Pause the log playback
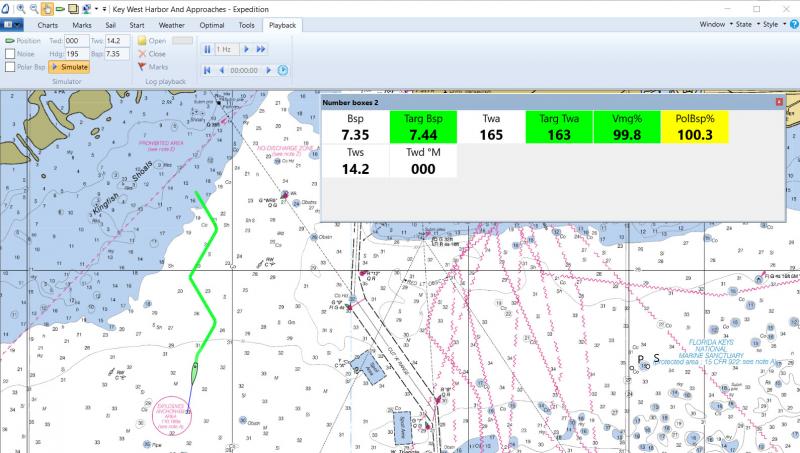Screen dimensions: 800x453 208,48
